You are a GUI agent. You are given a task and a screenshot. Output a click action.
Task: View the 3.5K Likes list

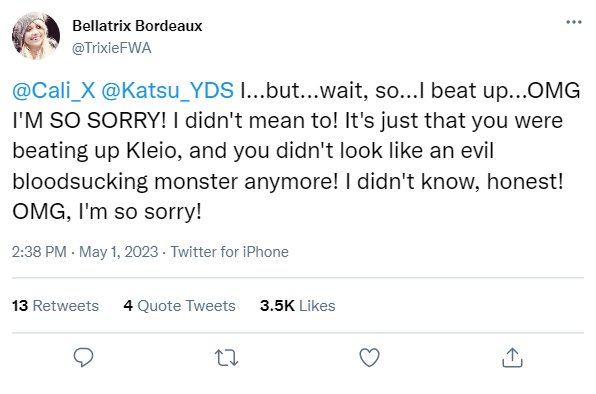298,306
